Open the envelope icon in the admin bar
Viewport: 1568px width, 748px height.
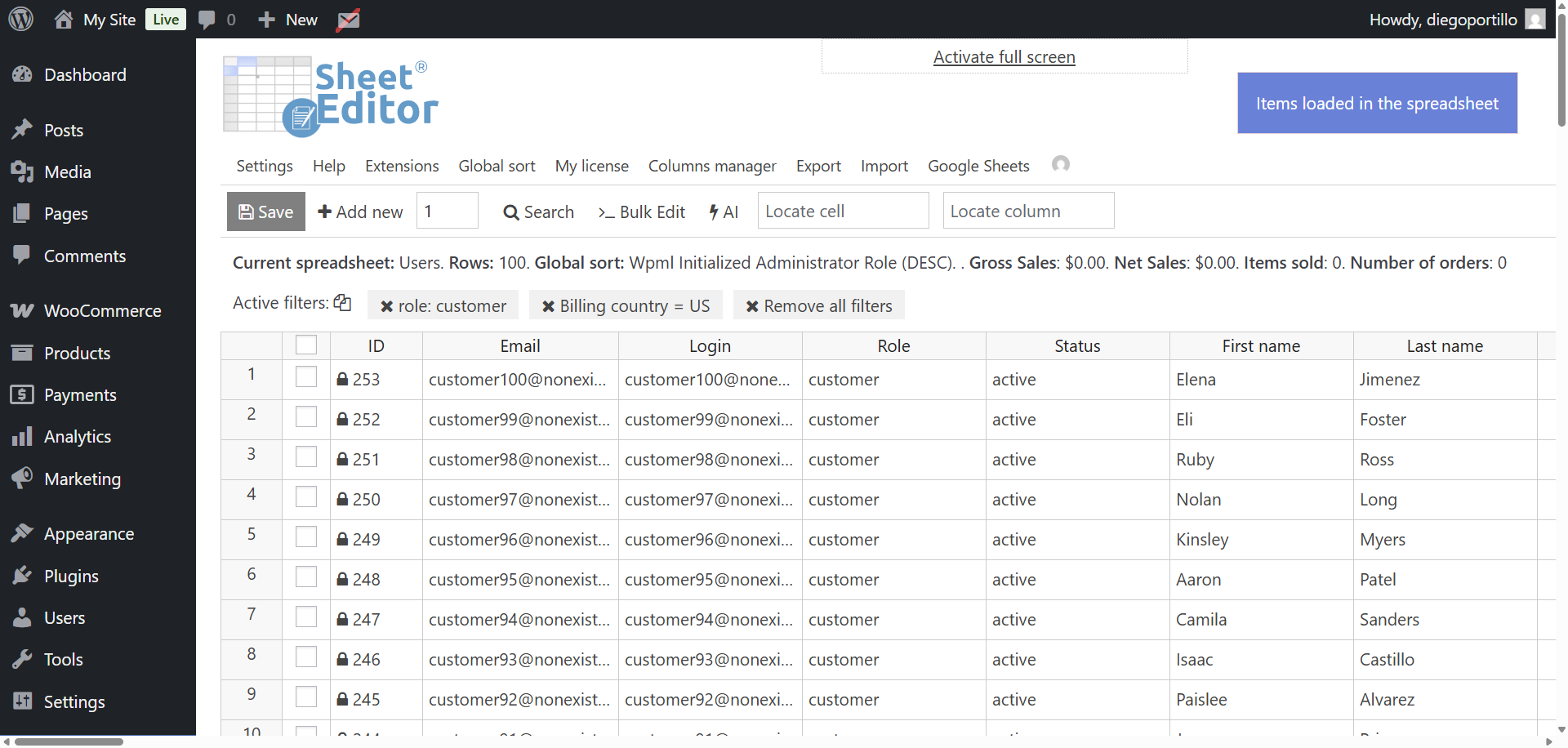pos(348,19)
